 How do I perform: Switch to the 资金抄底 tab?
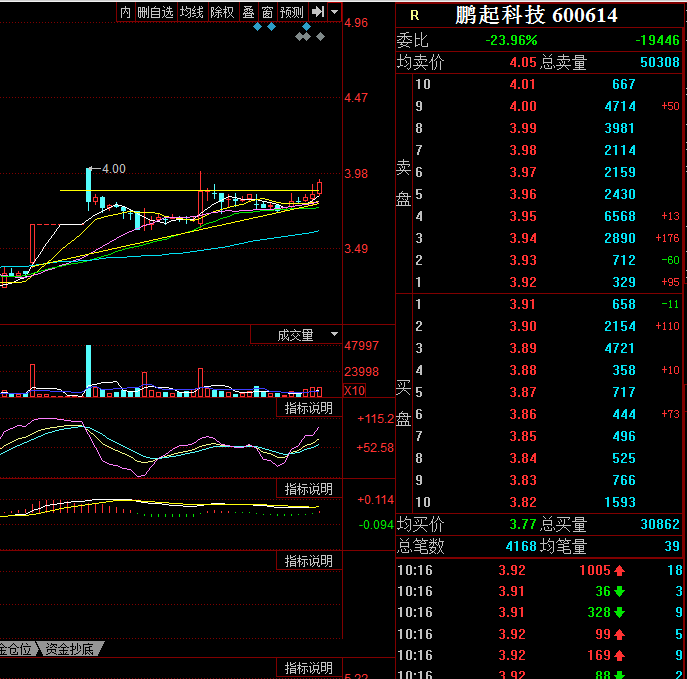(x=70, y=649)
